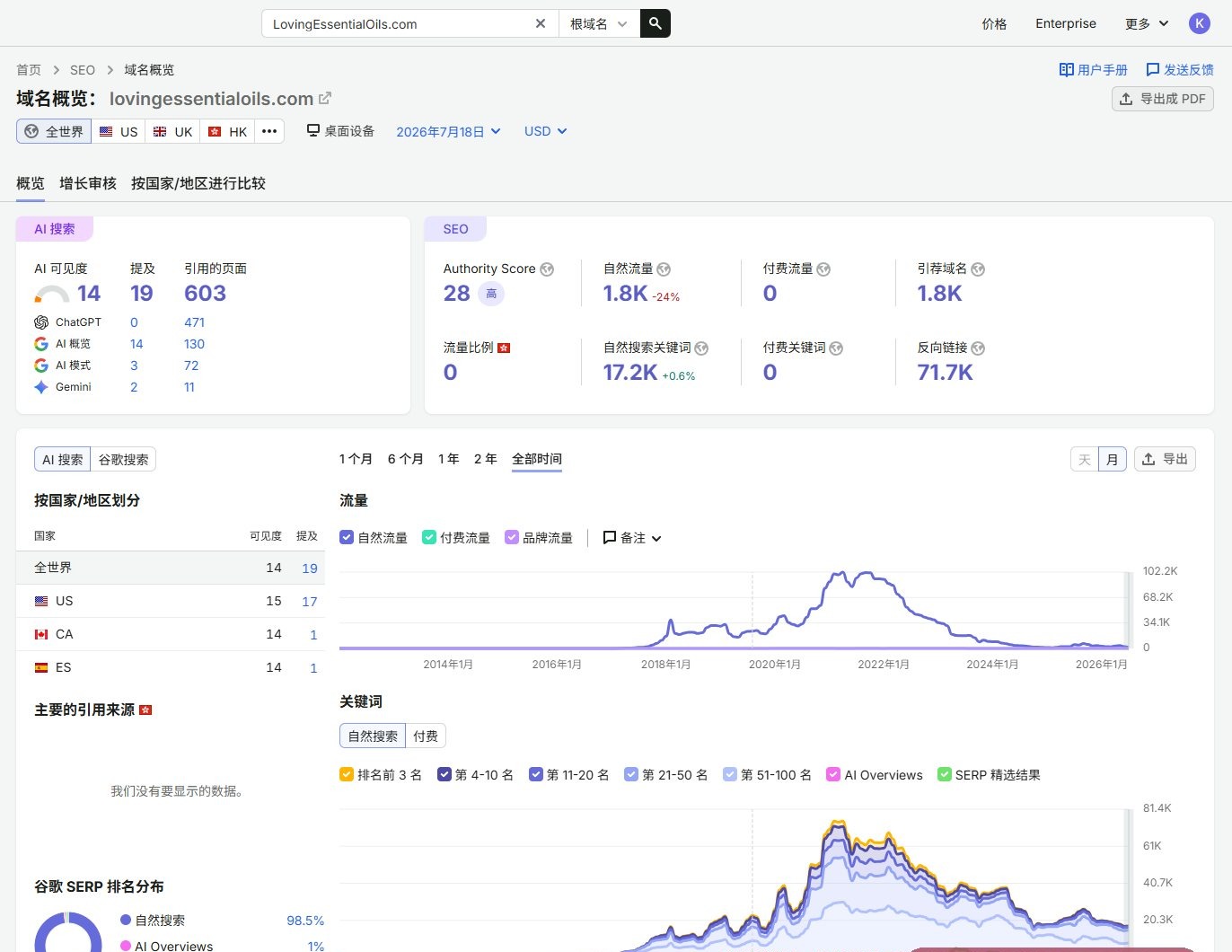Image resolution: width=1232 pixels, height=952 pixels.
Task: Select 2 年 time range
Action: click(x=485, y=459)
